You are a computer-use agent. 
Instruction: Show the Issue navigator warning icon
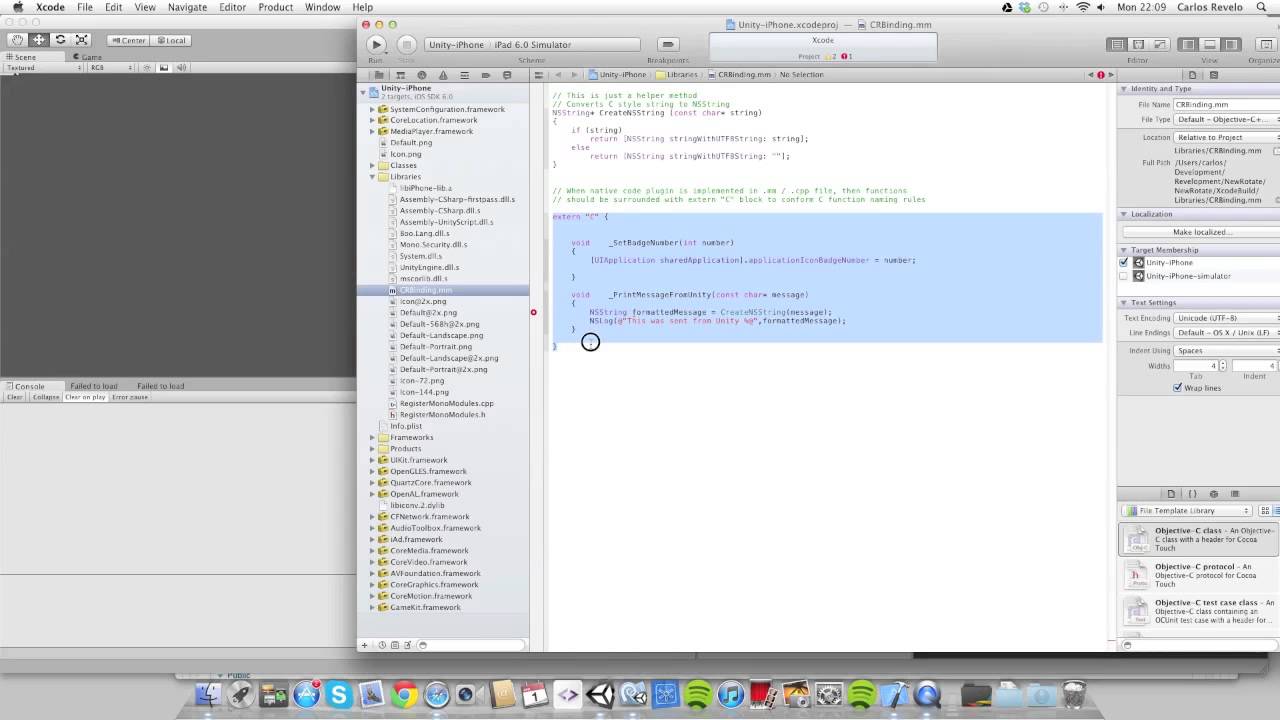(443, 75)
